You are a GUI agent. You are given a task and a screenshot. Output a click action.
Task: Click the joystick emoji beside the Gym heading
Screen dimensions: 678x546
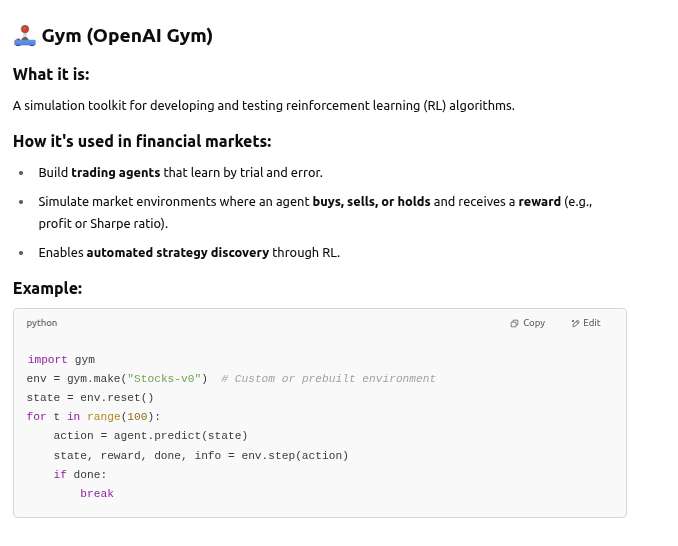click(24, 36)
